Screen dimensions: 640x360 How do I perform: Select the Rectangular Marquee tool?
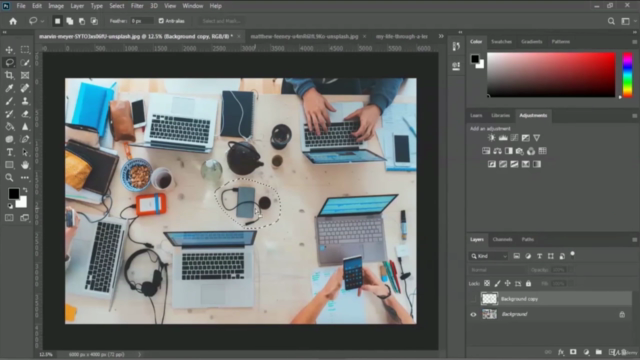(25, 50)
